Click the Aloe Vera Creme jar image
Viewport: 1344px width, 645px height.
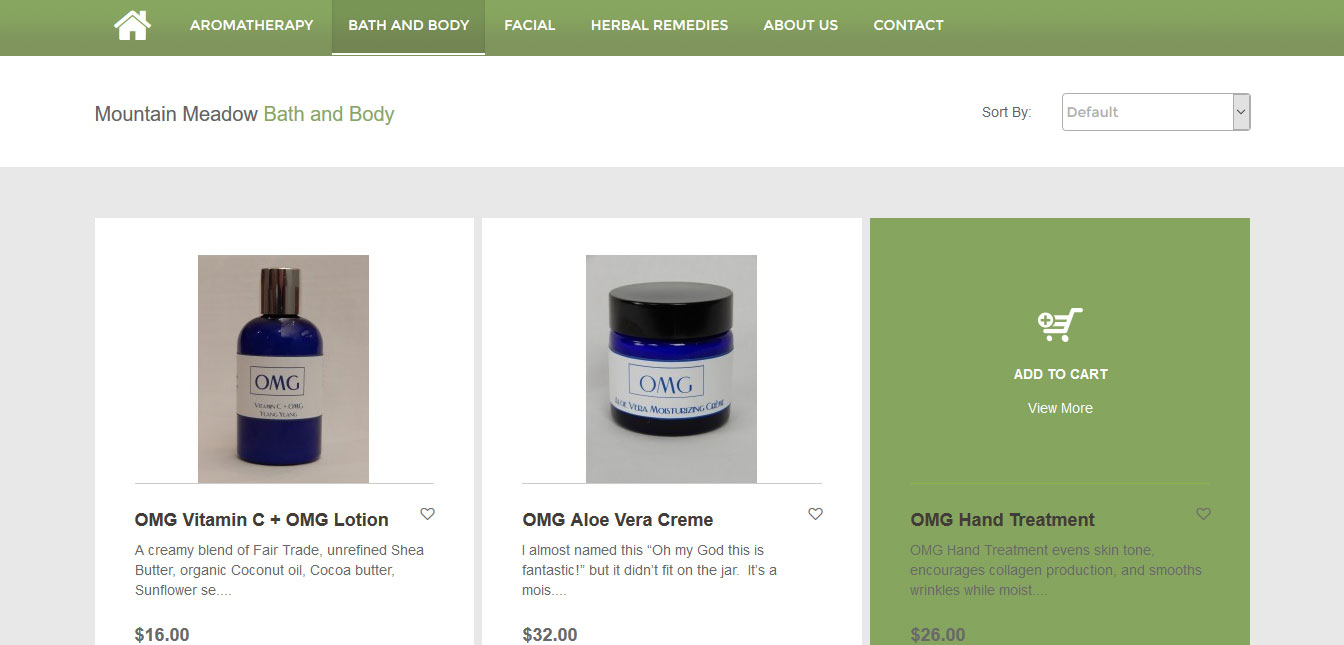pos(671,369)
